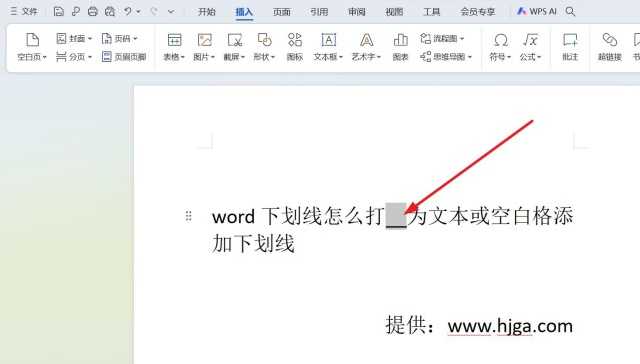
Task: Click the undo arrow icon
Action: 128,11
